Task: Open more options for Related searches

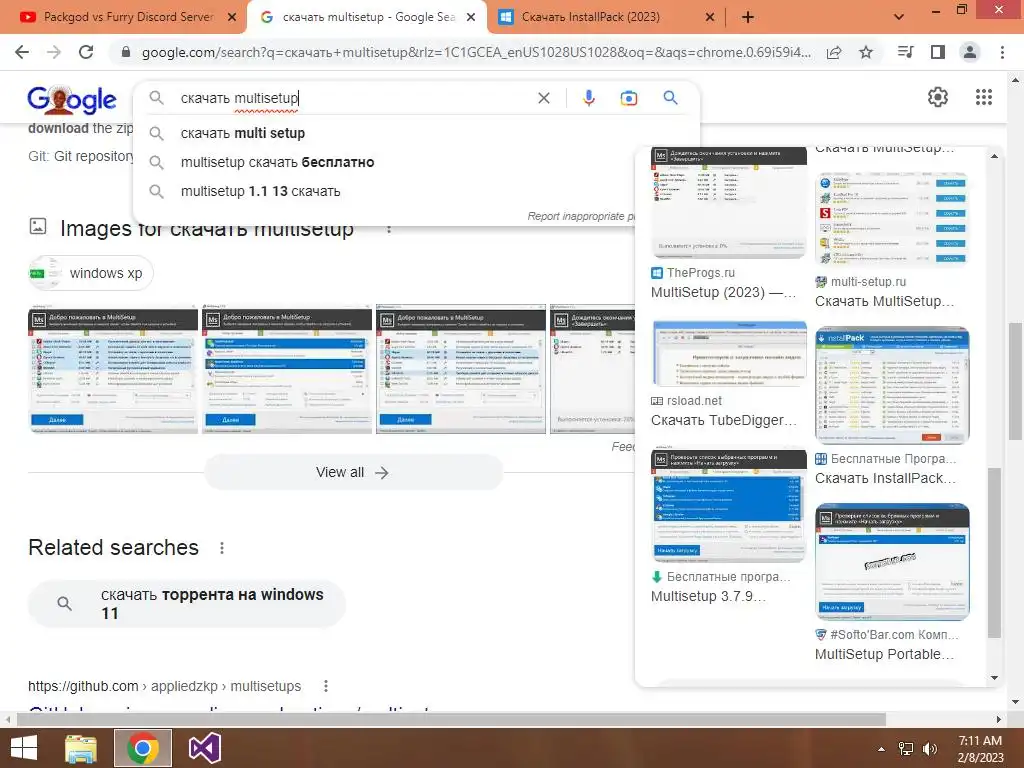Action: pyautogui.click(x=222, y=547)
